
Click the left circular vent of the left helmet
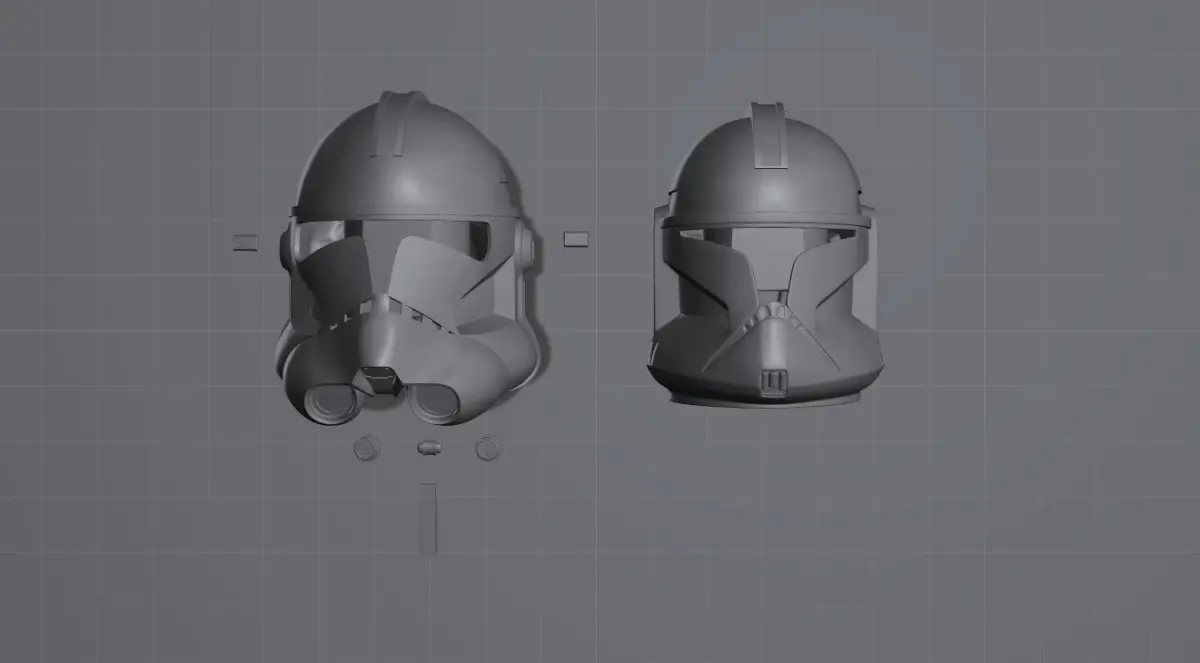(x=332, y=402)
